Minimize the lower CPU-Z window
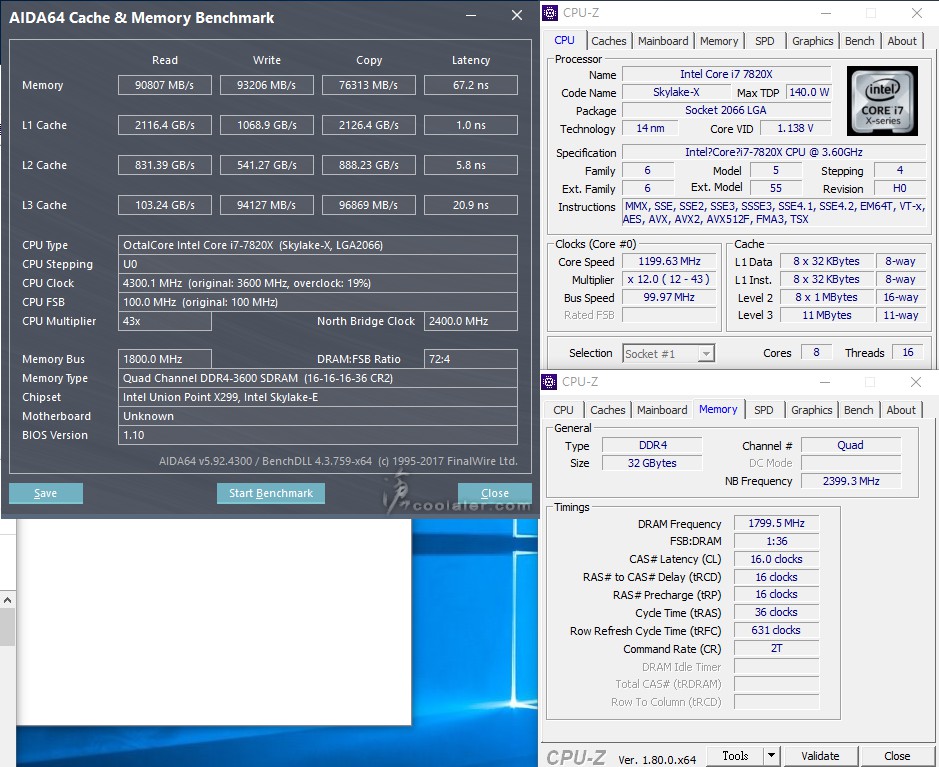939x767 pixels. click(825, 382)
